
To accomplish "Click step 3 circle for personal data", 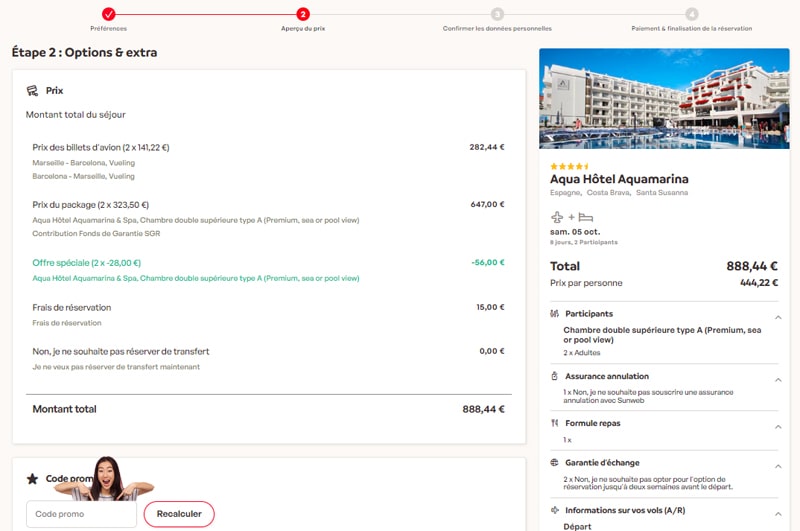I will (x=497, y=14).
